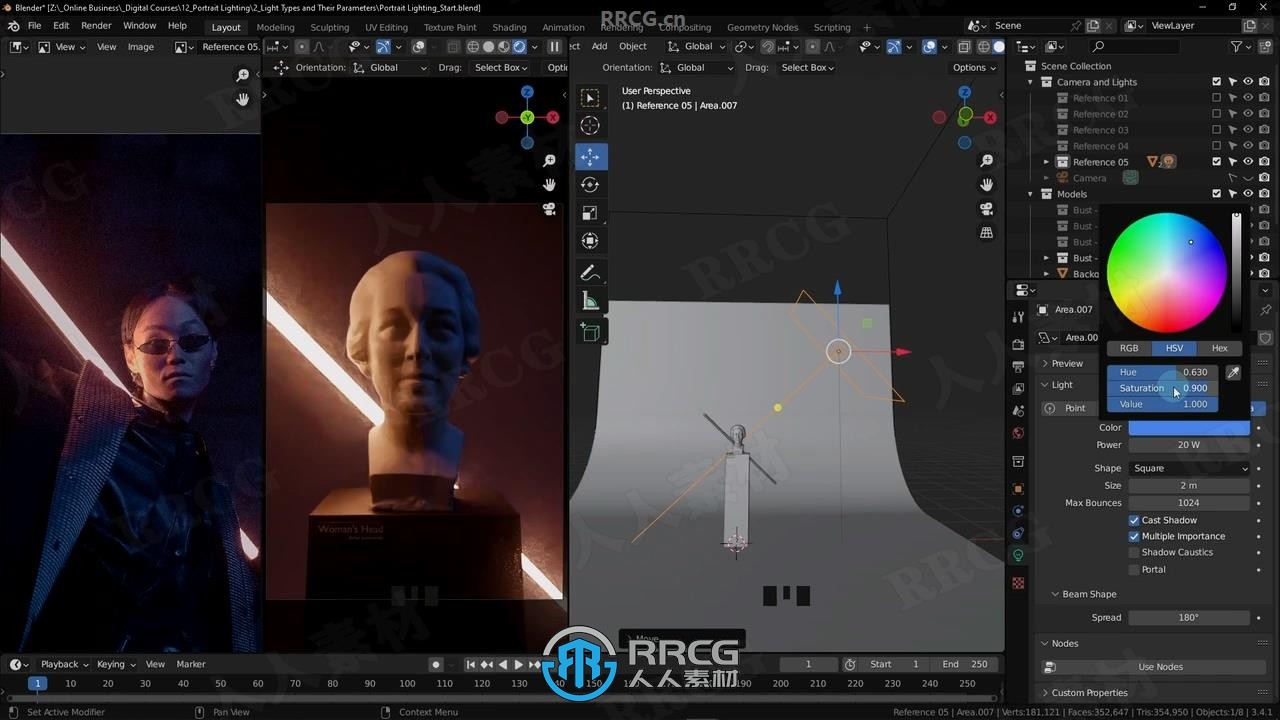
Task: Hide Models collection in viewport
Action: pos(1248,194)
